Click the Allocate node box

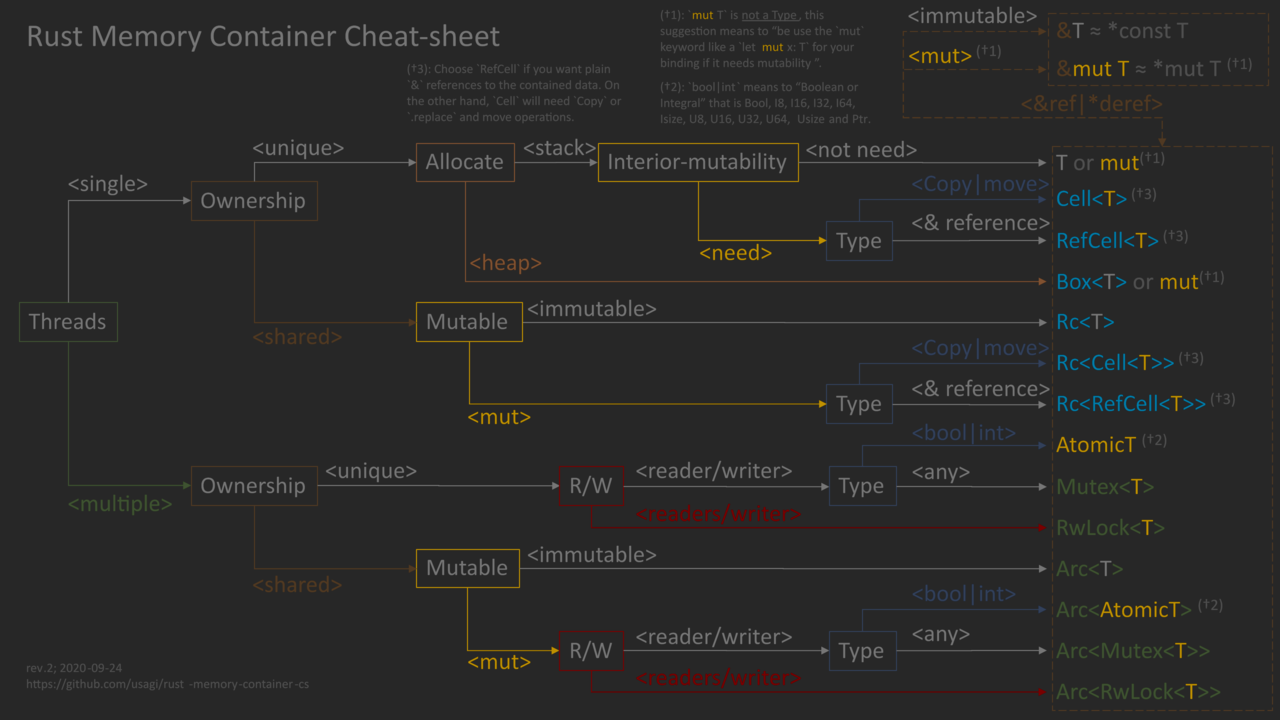(465, 162)
